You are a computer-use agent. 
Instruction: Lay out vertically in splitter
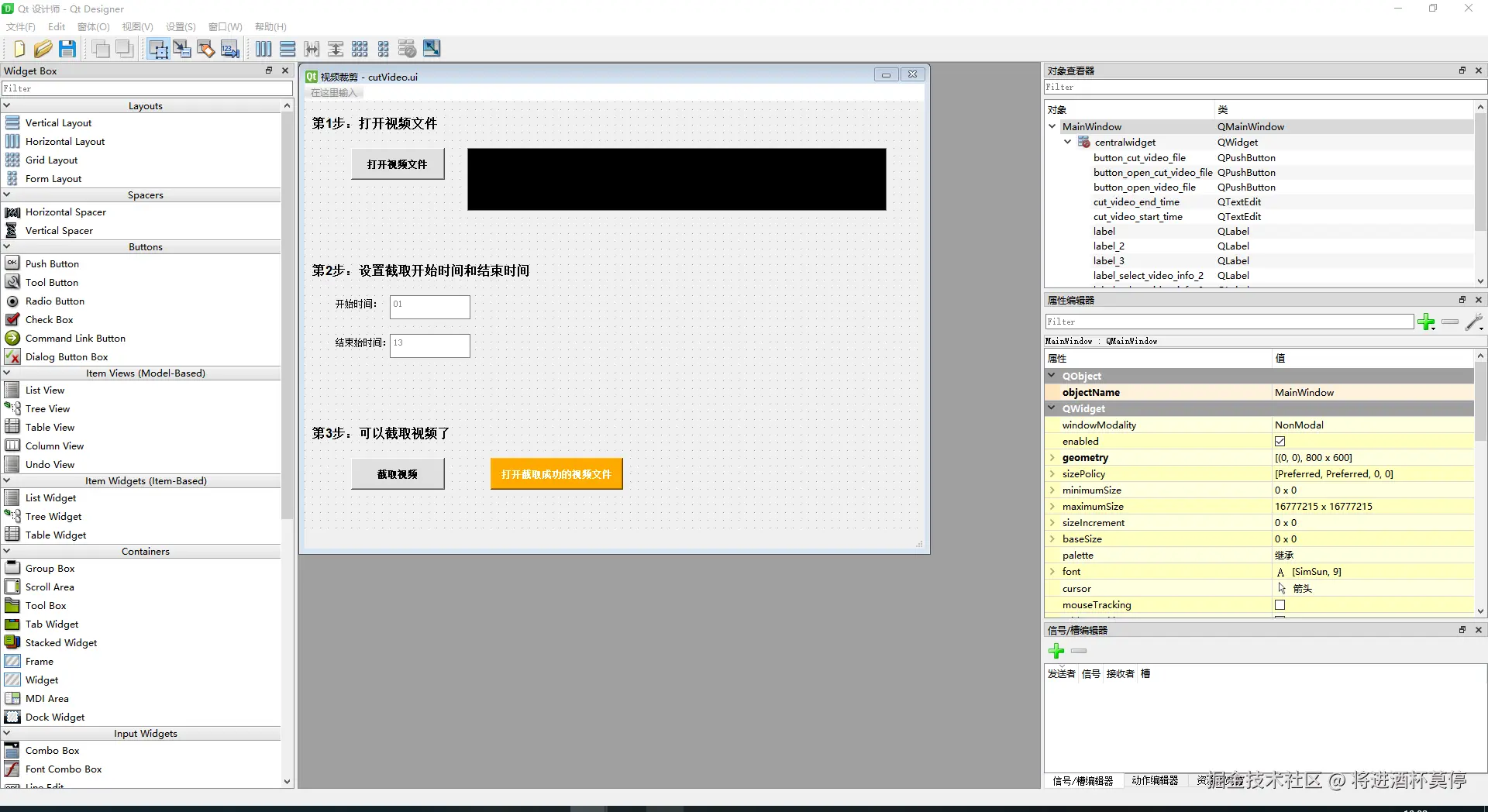[x=336, y=49]
